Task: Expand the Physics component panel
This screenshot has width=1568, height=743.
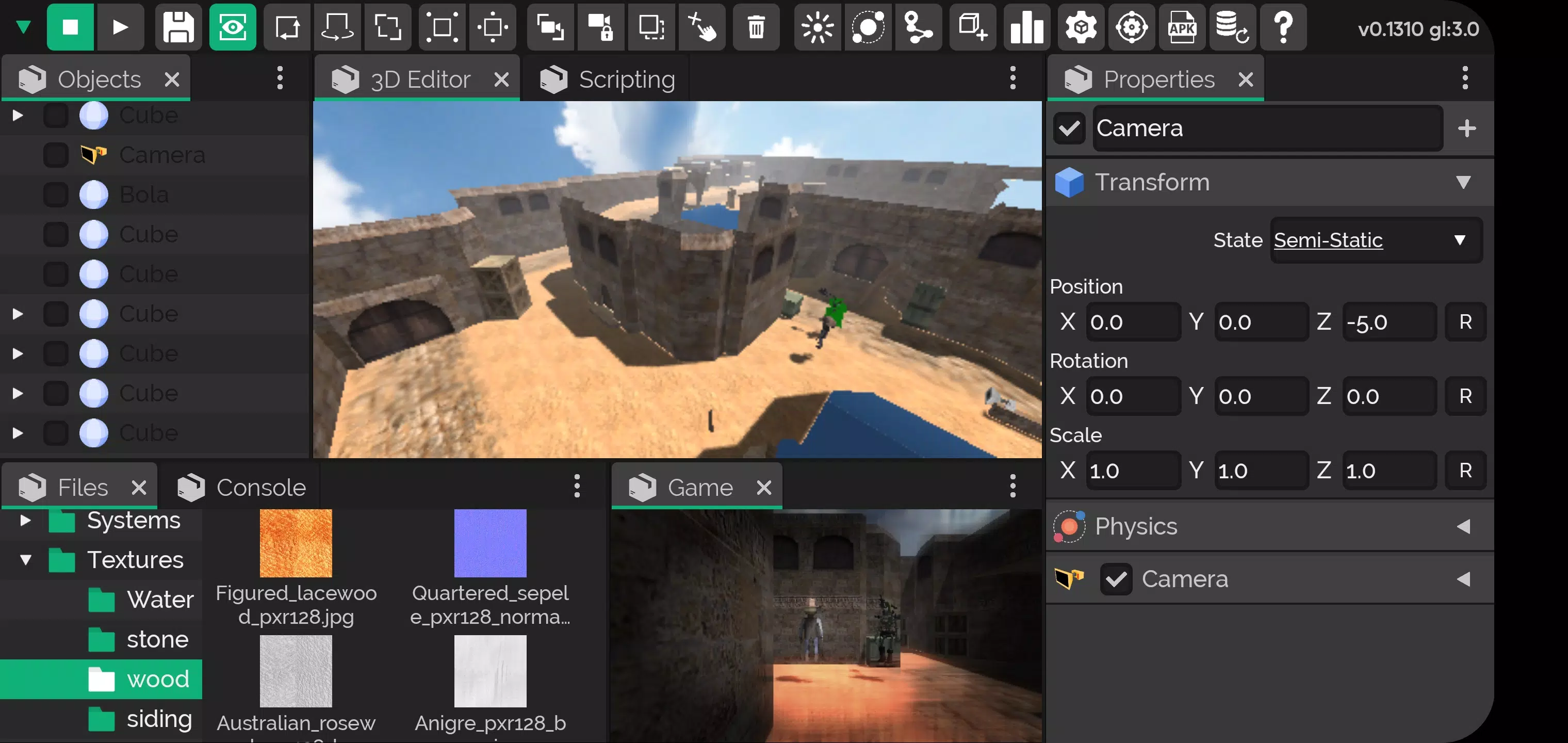Action: point(1464,526)
